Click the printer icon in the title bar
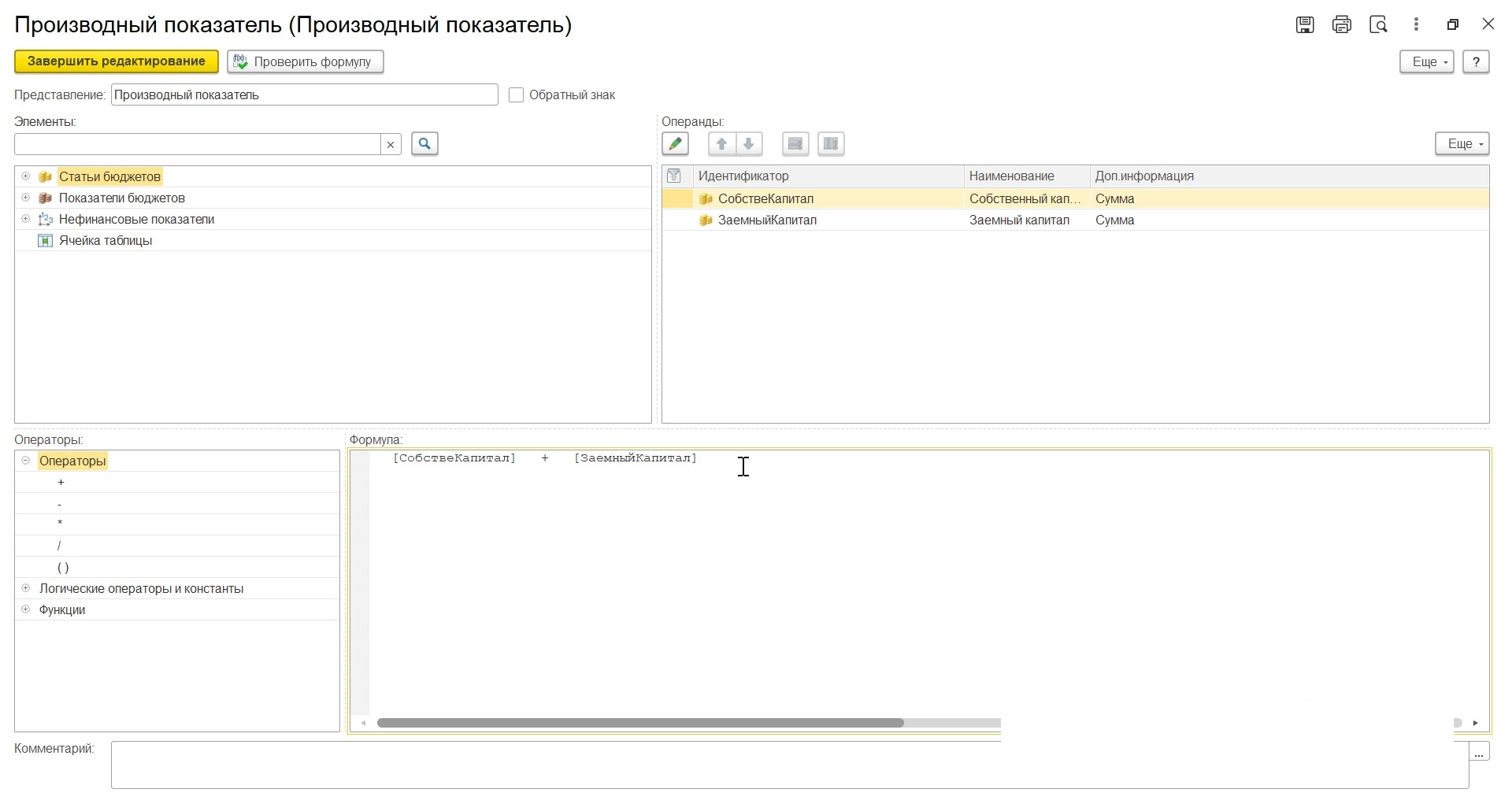Image resolution: width=1512 pixels, height=800 pixels. tap(1342, 24)
